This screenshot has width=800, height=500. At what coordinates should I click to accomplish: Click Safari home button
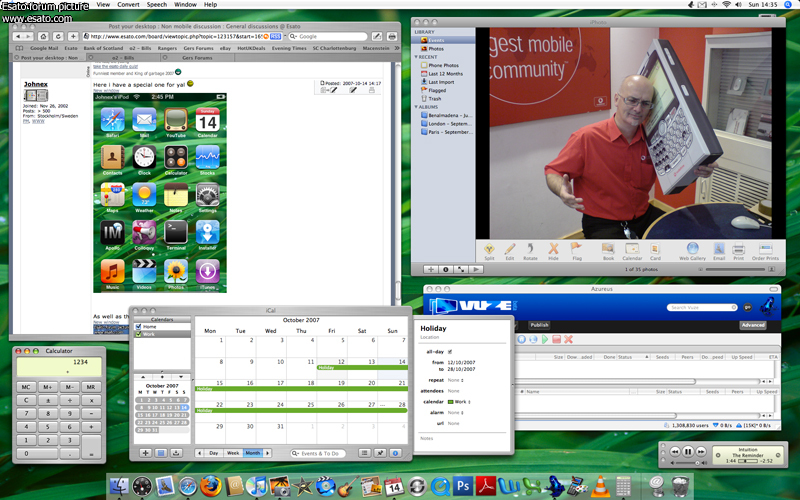tap(44, 36)
